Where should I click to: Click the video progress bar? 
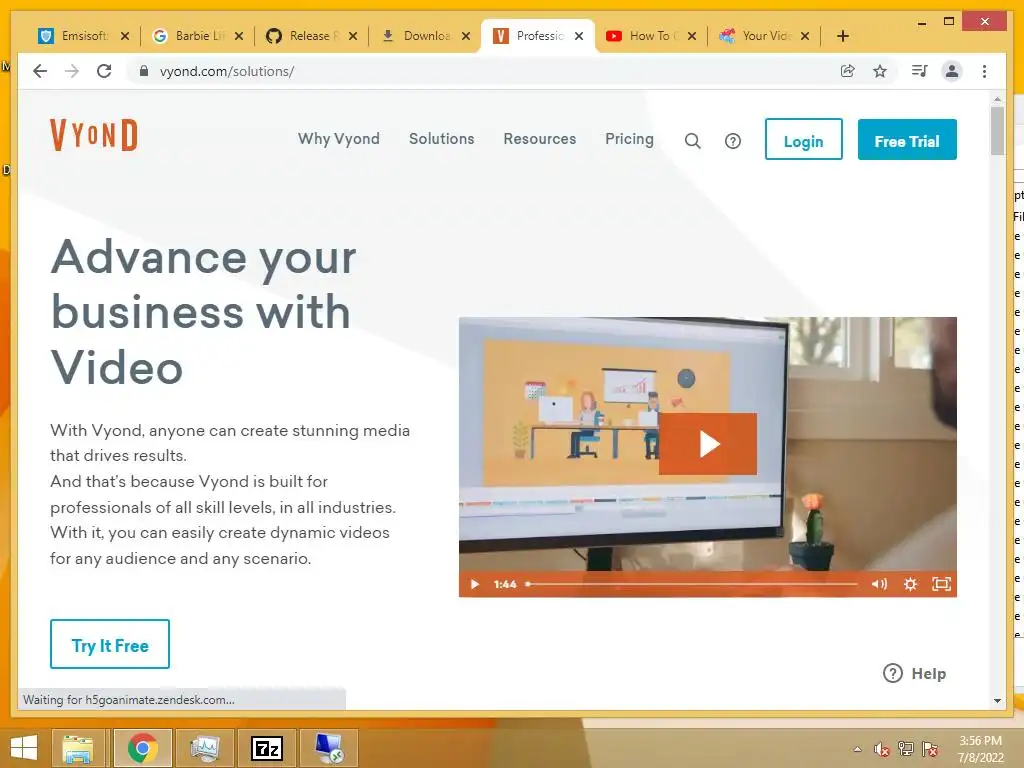[x=692, y=584]
